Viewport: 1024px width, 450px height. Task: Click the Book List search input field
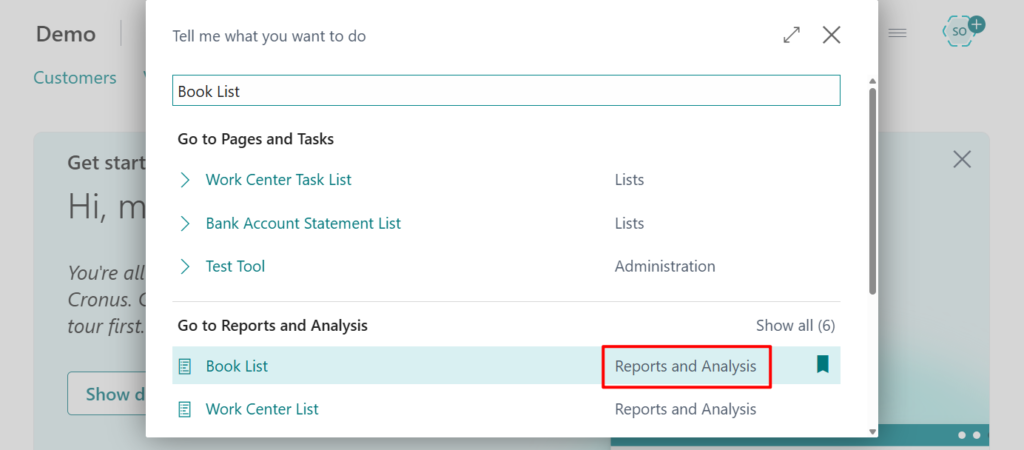[x=506, y=91]
